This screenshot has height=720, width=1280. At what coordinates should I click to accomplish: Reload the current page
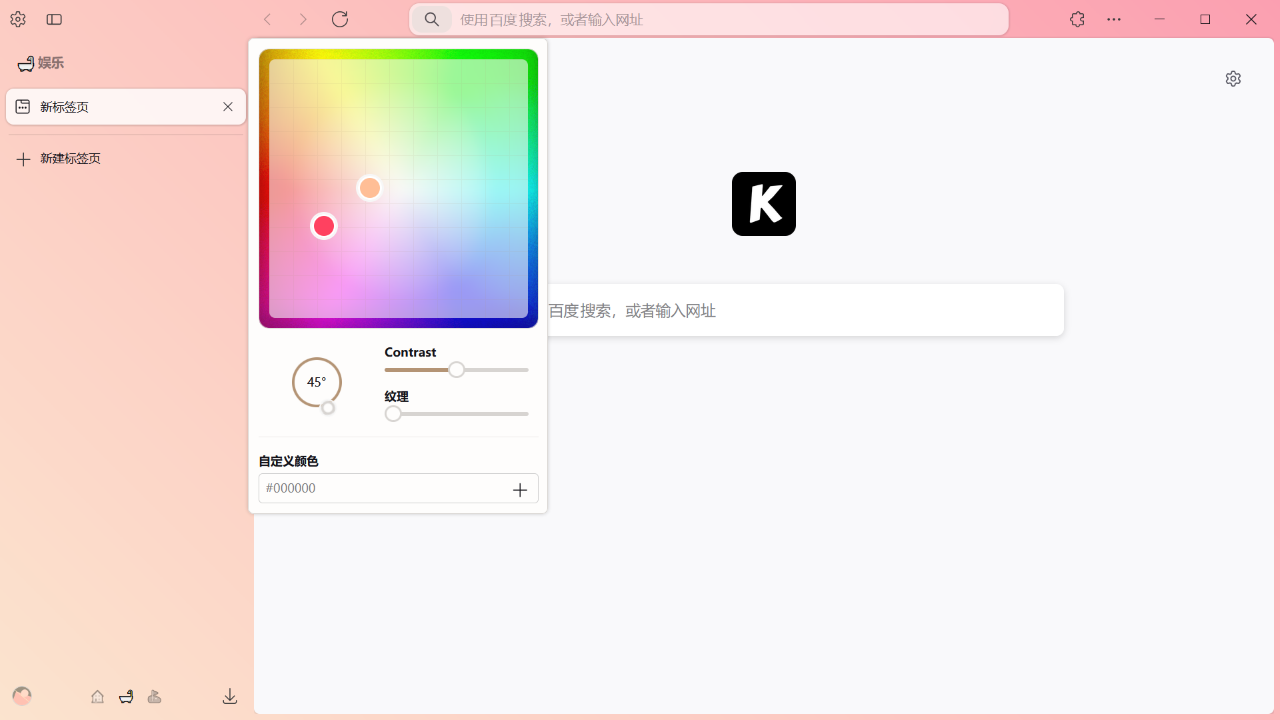pos(340,19)
